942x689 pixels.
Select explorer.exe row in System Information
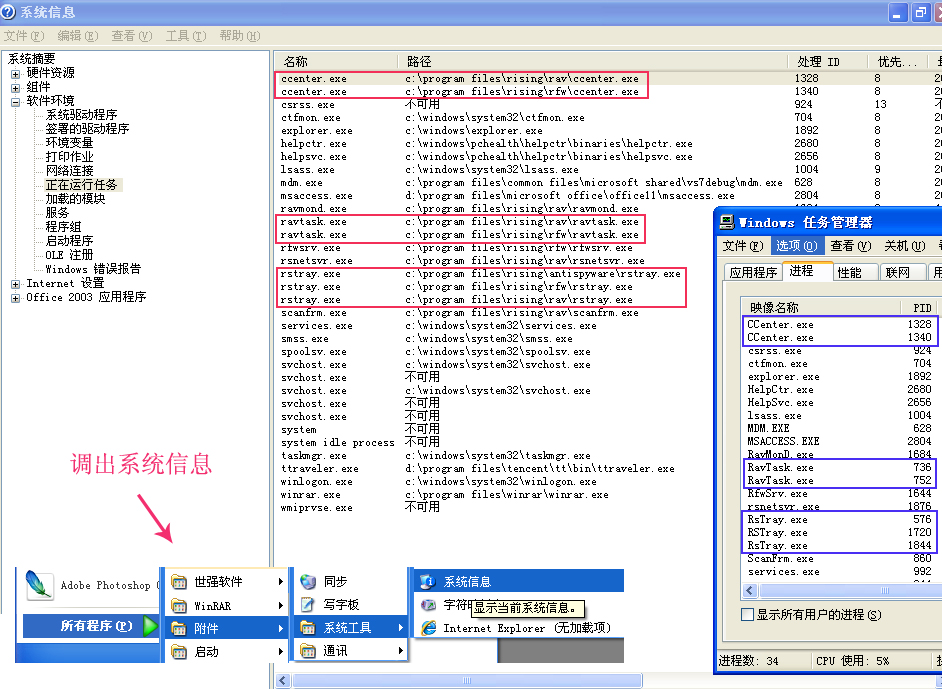607,130
